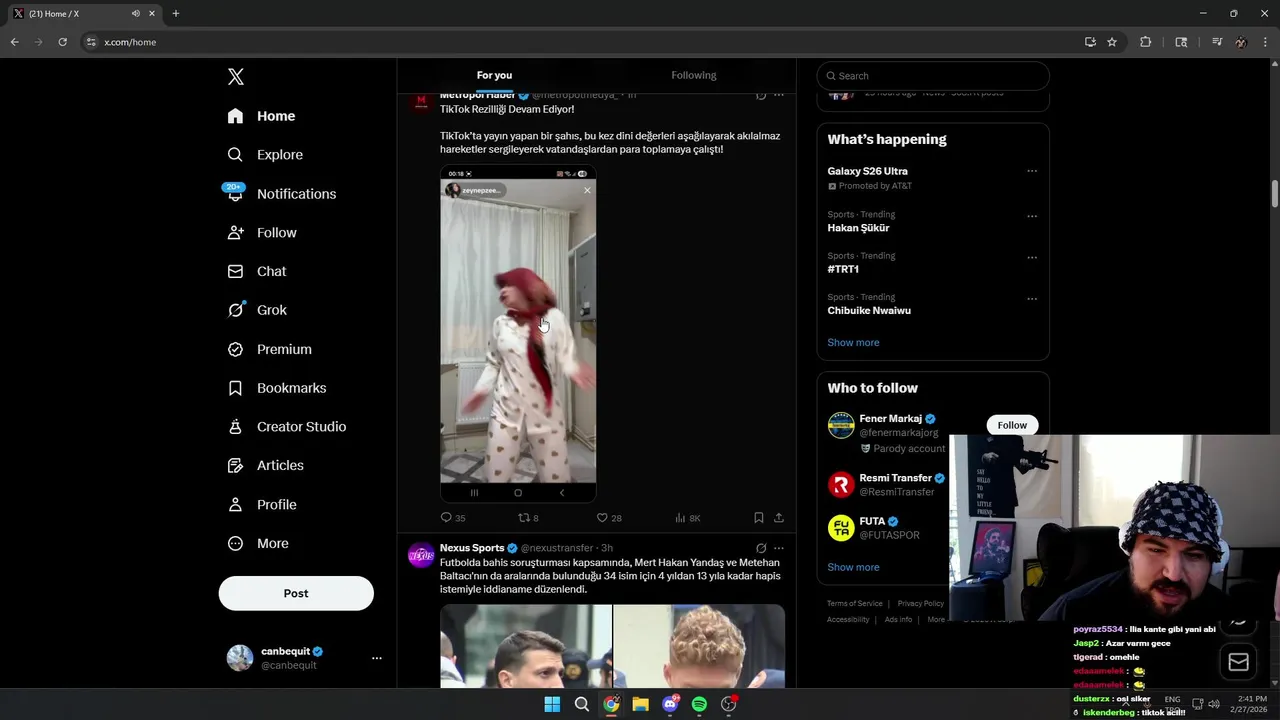Repost the Metropol Haber post
Screen dimensions: 1280x720
click(528, 518)
